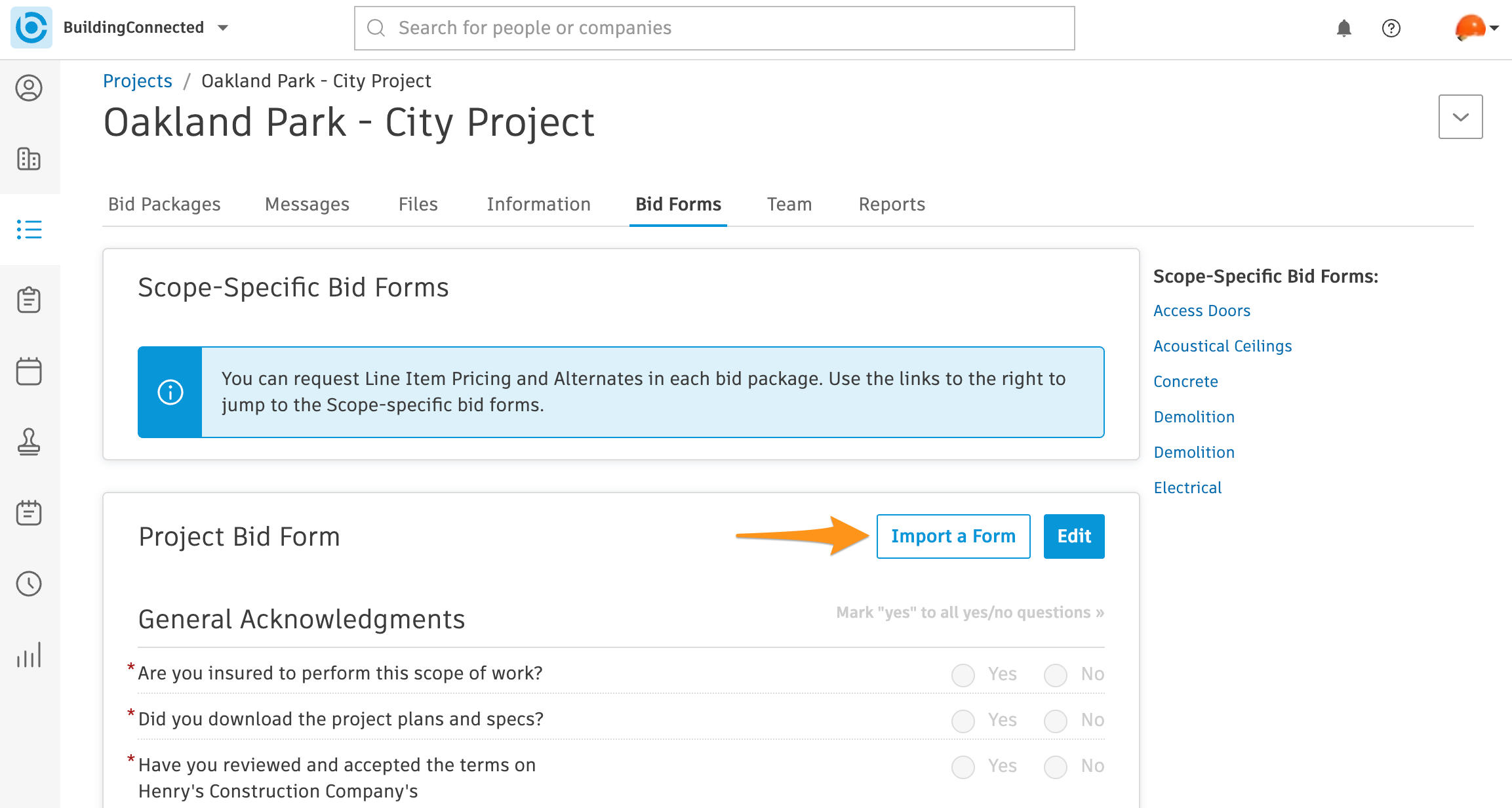Open the clock history icon in sidebar
This screenshot has height=808, width=1512.
pyautogui.click(x=29, y=584)
